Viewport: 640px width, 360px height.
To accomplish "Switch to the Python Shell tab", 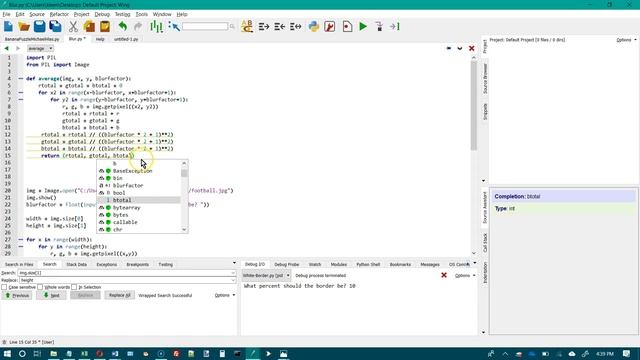I will pos(368,264).
